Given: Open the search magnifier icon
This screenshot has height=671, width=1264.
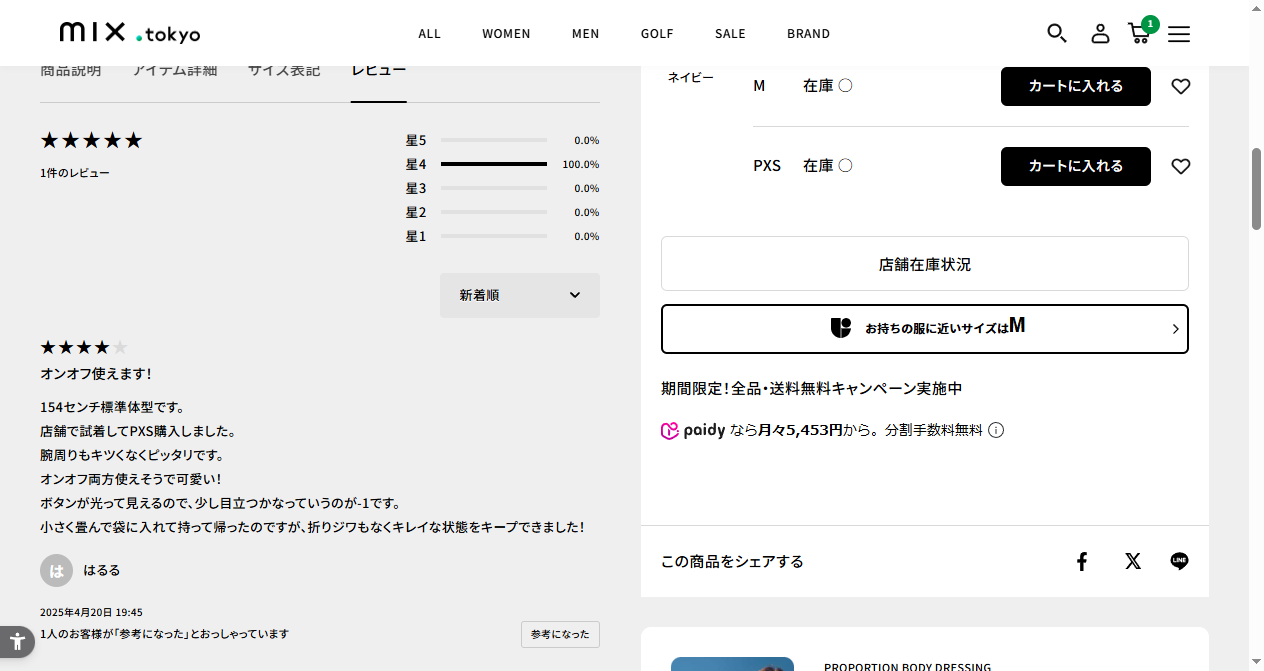Looking at the screenshot, I should 1056,33.
